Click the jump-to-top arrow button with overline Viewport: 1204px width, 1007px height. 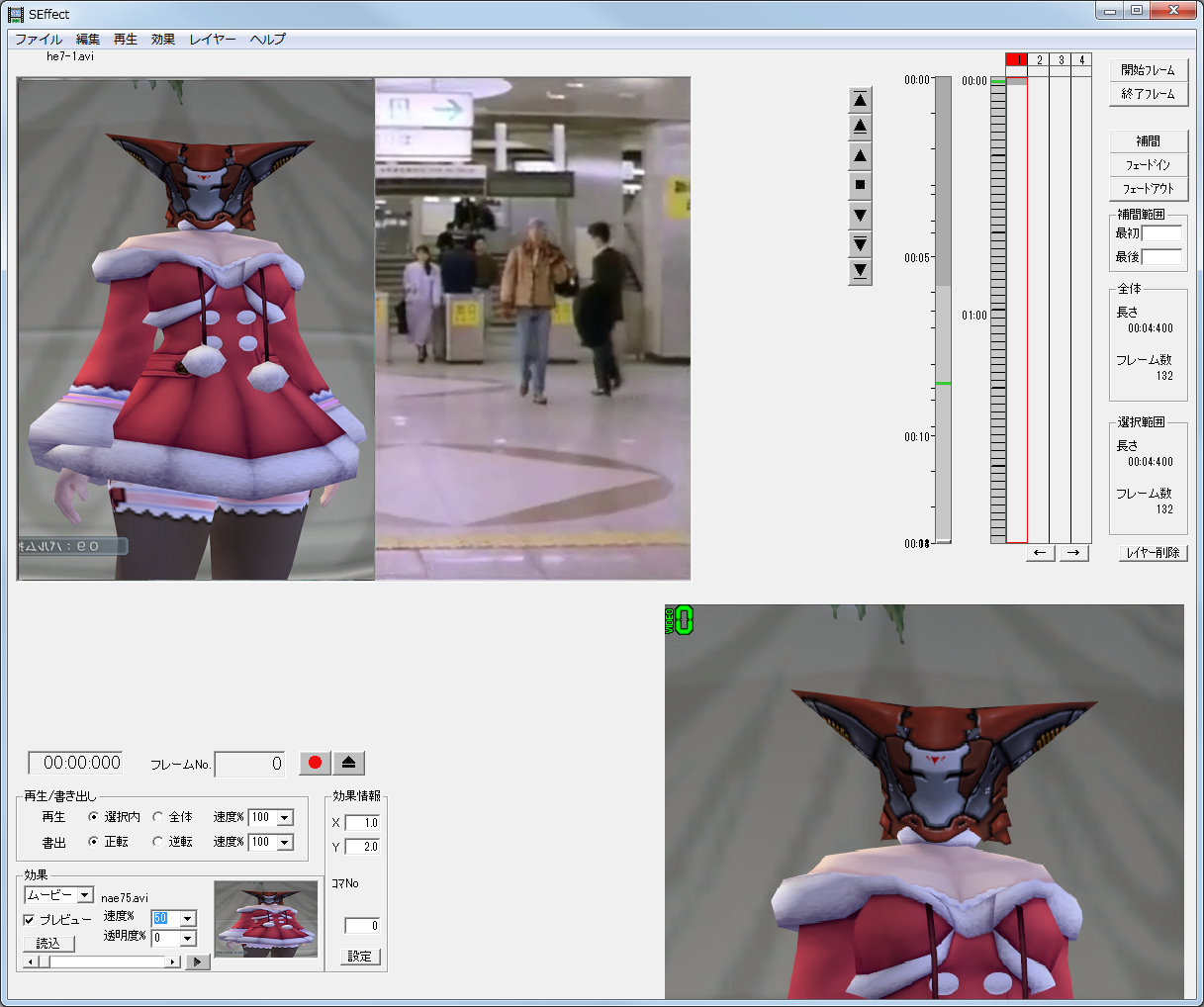coord(860,99)
